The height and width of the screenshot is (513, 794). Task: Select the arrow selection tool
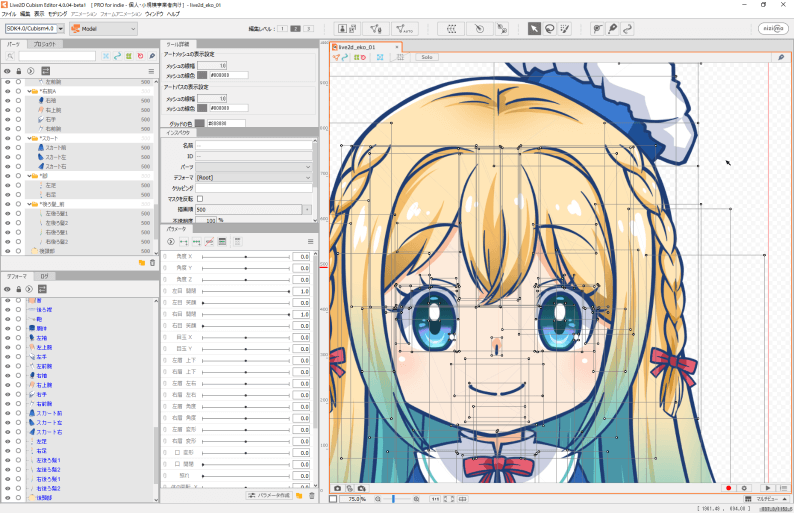coord(534,29)
